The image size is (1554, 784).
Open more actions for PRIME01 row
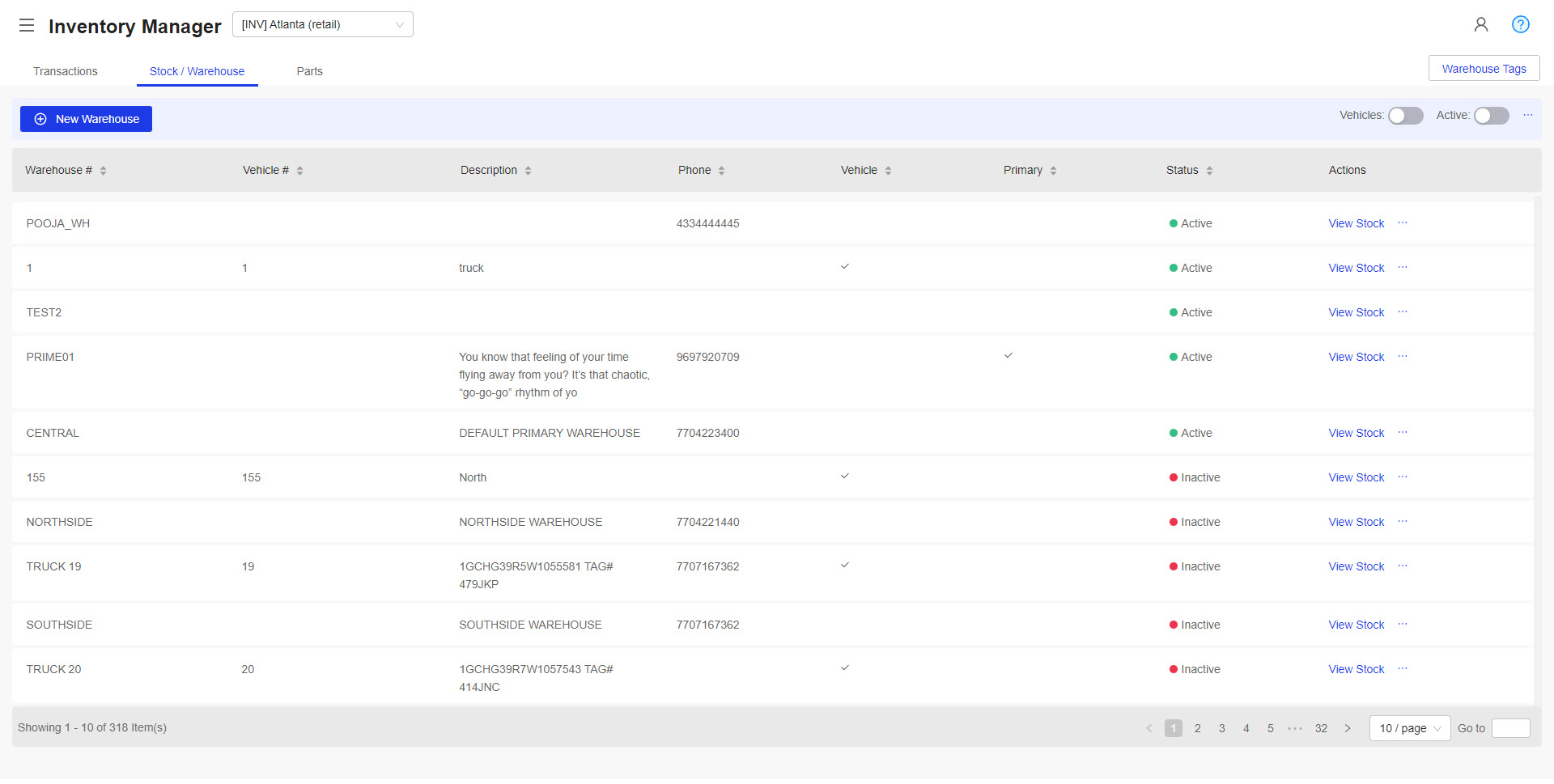(1403, 356)
